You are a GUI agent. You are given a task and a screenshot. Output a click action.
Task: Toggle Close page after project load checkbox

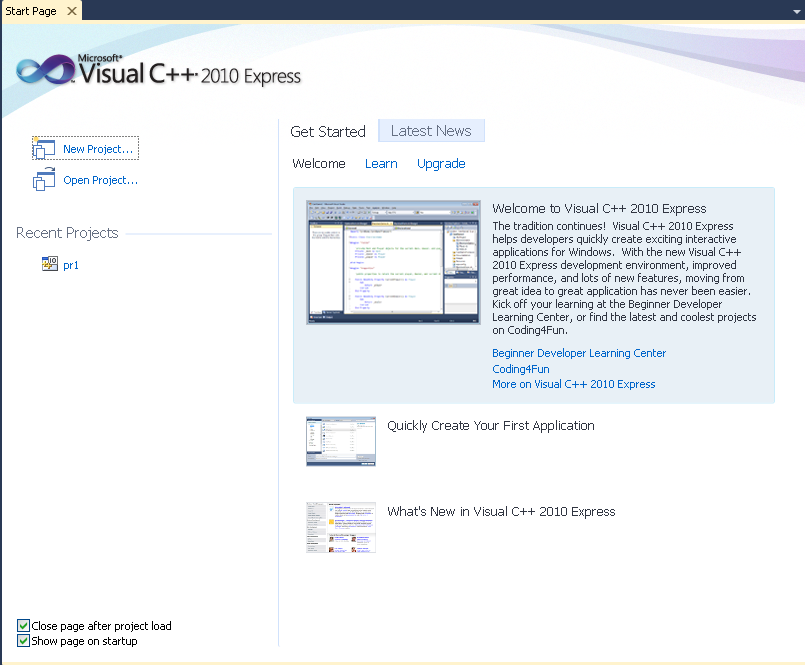point(23,625)
